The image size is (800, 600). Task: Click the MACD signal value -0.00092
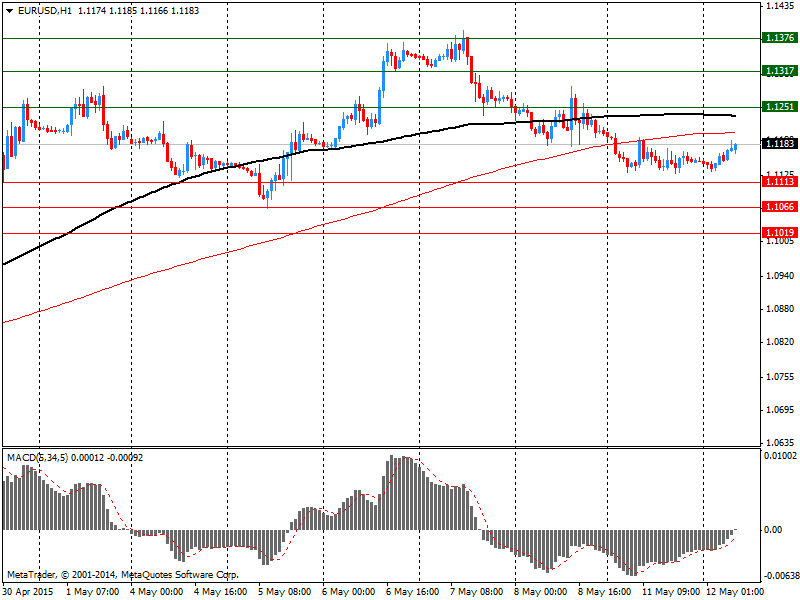coord(125,458)
